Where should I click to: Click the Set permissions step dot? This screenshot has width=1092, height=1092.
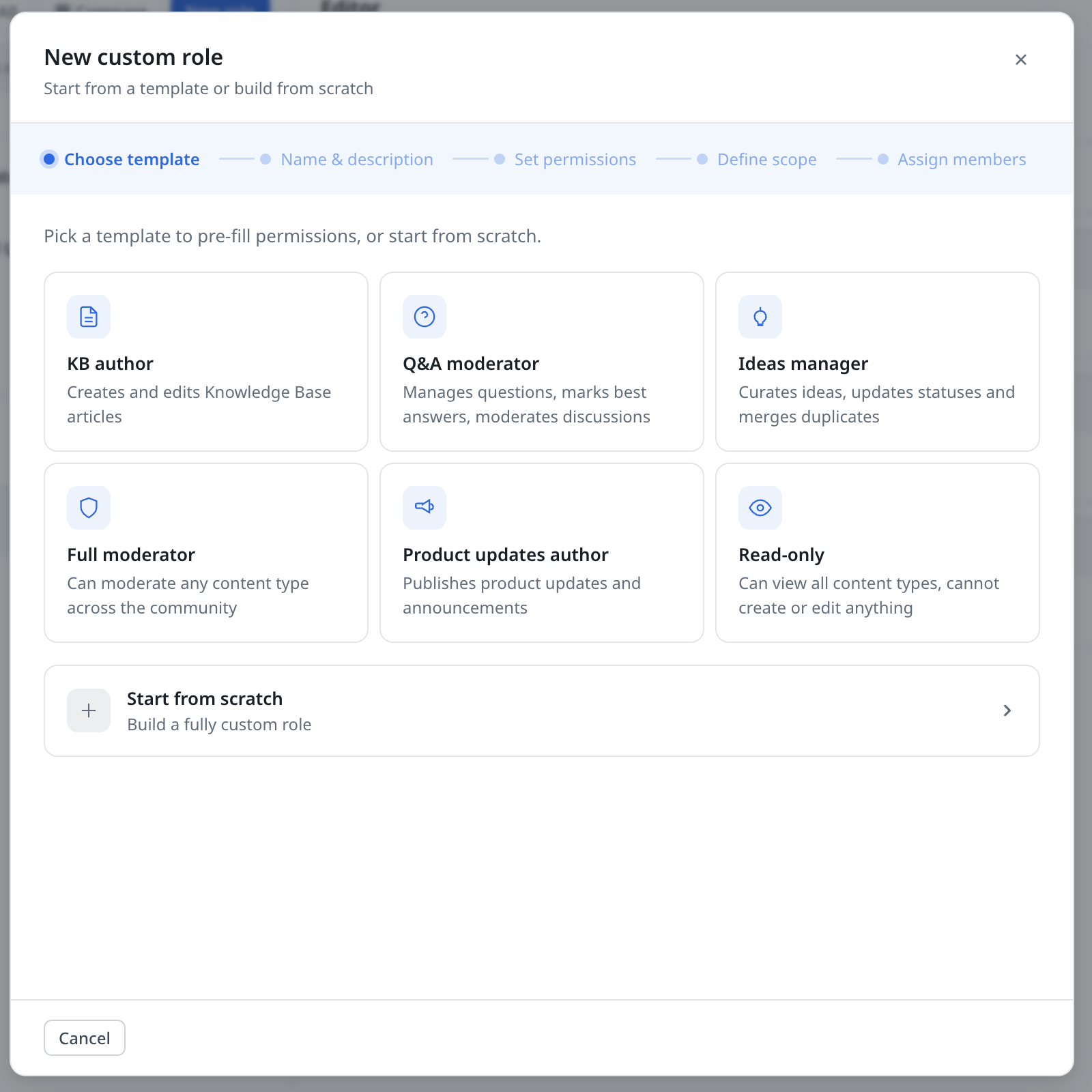(500, 159)
